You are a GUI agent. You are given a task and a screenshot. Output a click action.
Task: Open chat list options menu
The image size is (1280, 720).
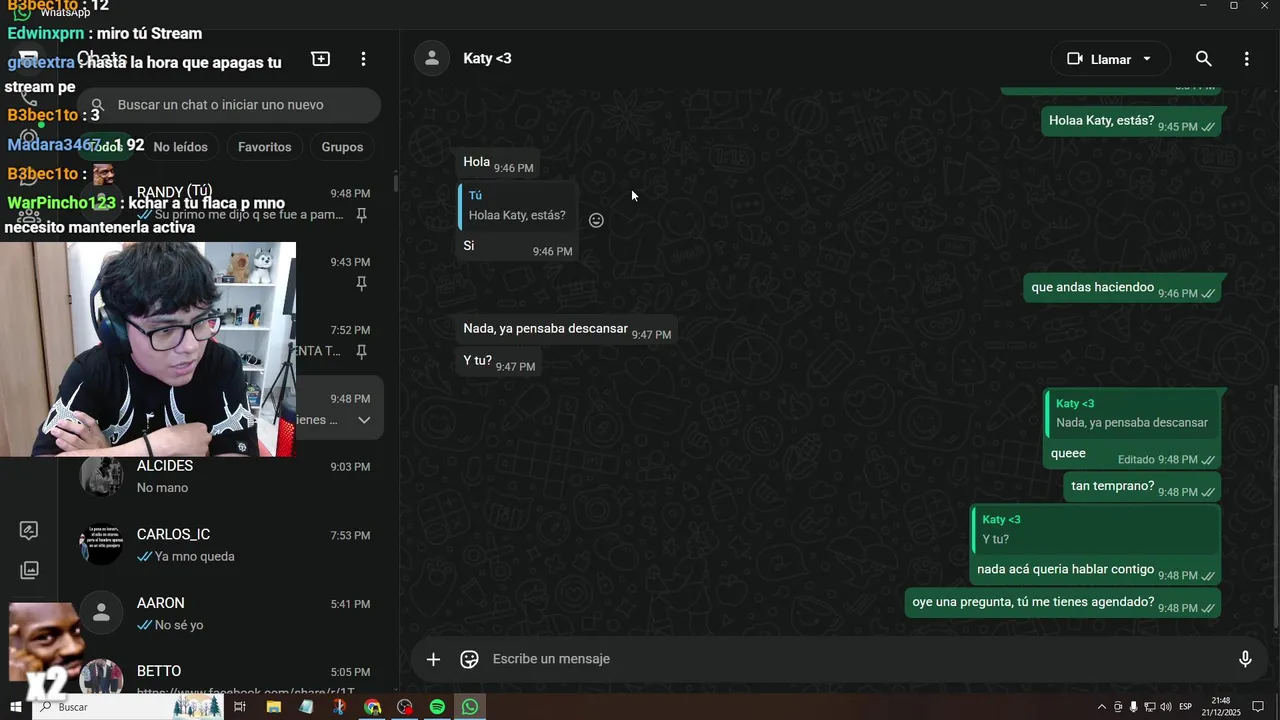[363, 59]
